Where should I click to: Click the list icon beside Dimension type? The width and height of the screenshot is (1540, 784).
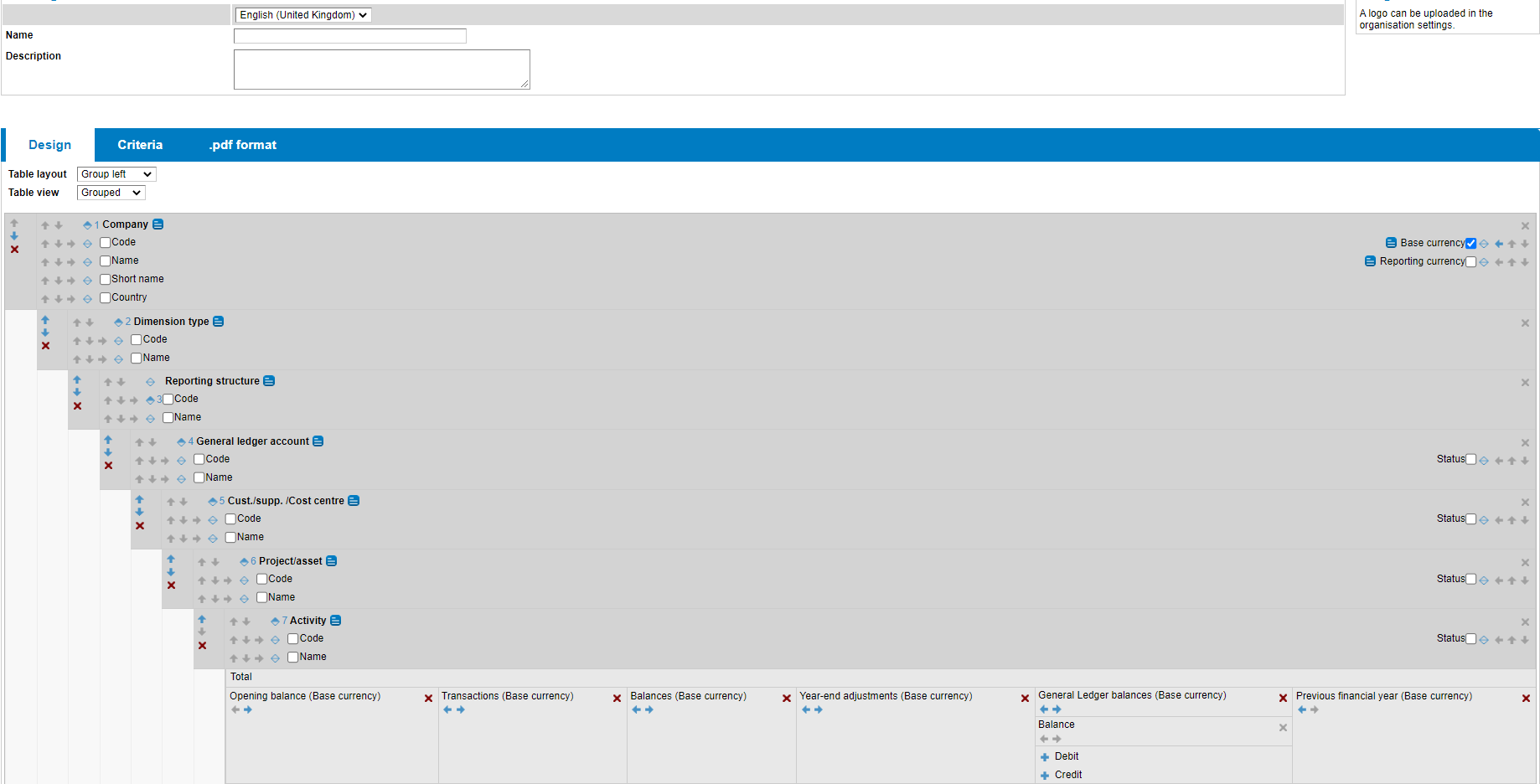[218, 322]
